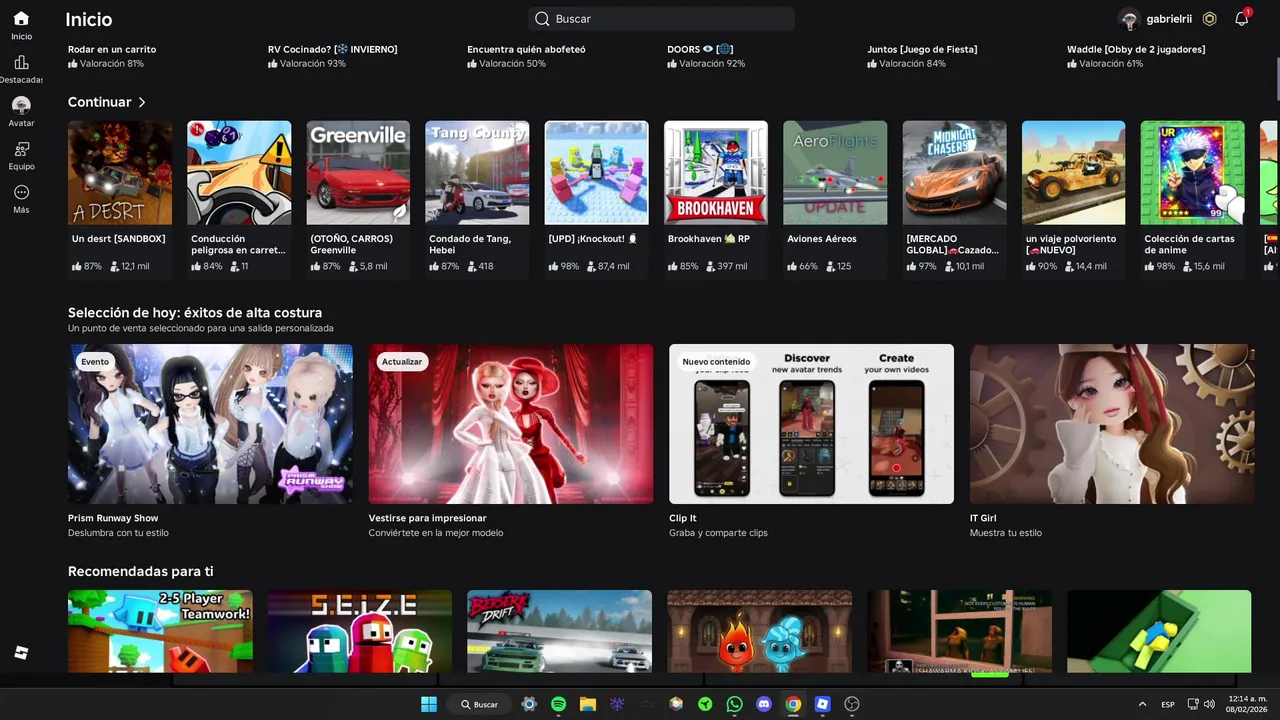The image size is (1280, 720).
Task: Click the ESP language indicator
Action: 1168,704
